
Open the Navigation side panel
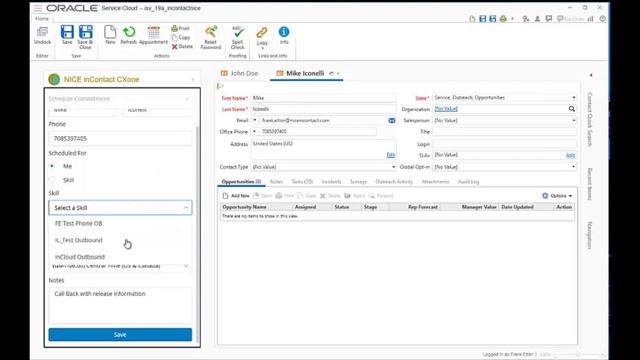coord(590,235)
